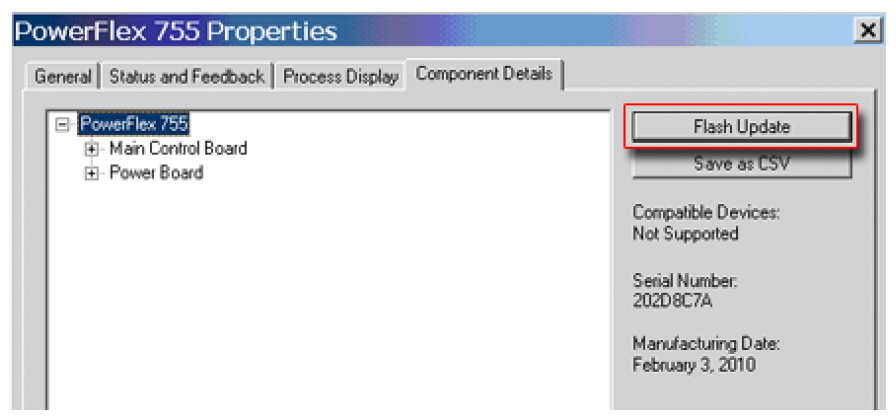Screen dimensions: 896x419
Task: Switch to the General tab
Action: [x=63, y=76]
